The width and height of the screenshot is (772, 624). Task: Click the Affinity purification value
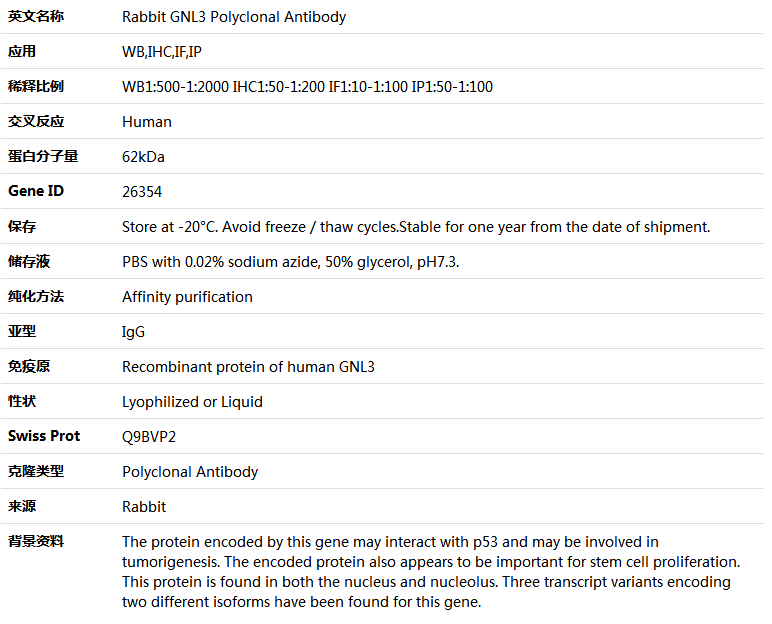[x=187, y=297]
